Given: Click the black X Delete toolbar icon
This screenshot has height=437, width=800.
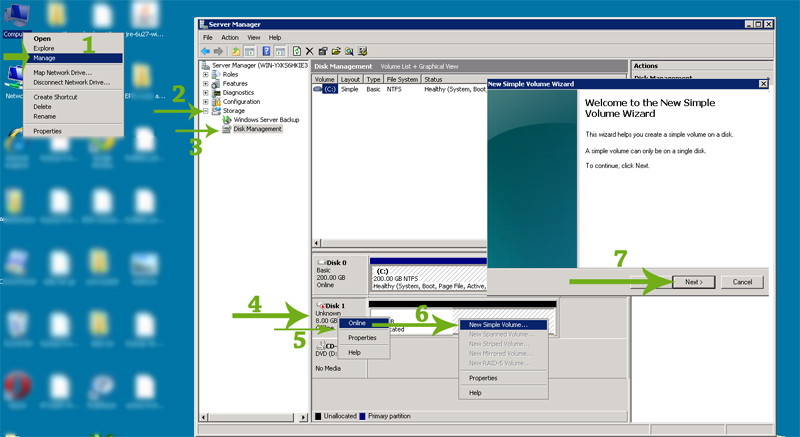Looking at the screenshot, I should coord(309,51).
